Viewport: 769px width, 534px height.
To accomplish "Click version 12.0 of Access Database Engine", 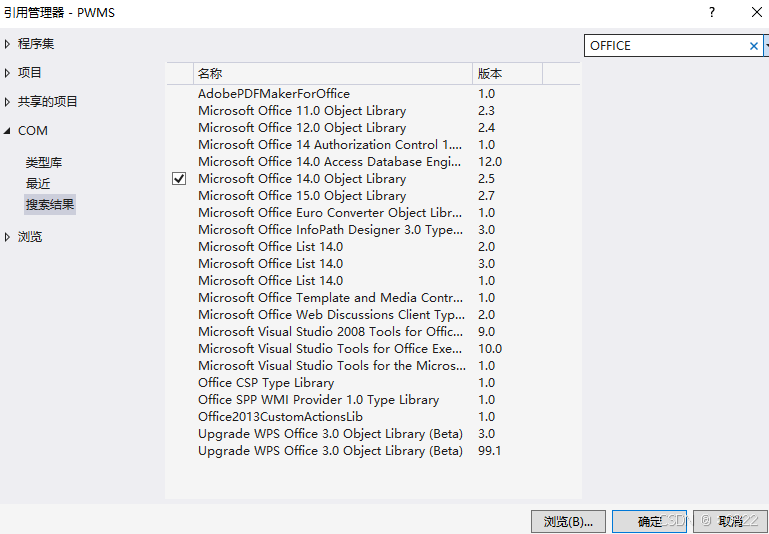I will coord(490,162).
